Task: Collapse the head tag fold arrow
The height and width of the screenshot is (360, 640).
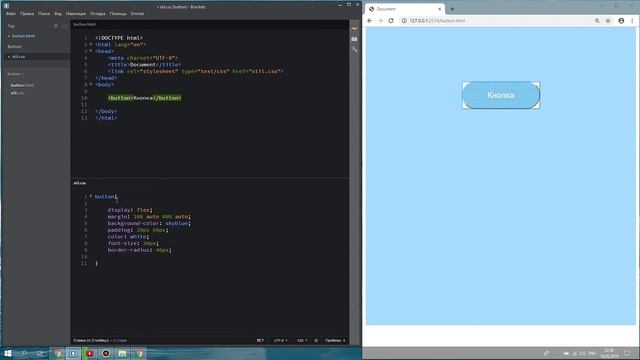Action: click(x=91, y=51)
